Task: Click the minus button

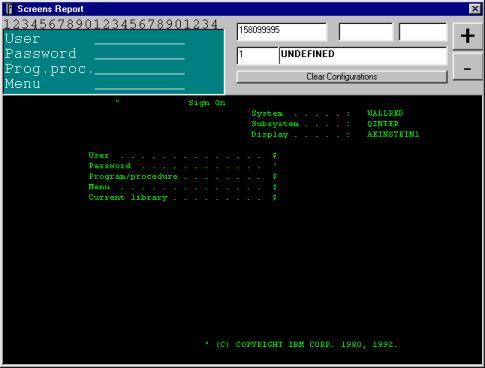Action: pyautogui.click(x=467, y=68)
